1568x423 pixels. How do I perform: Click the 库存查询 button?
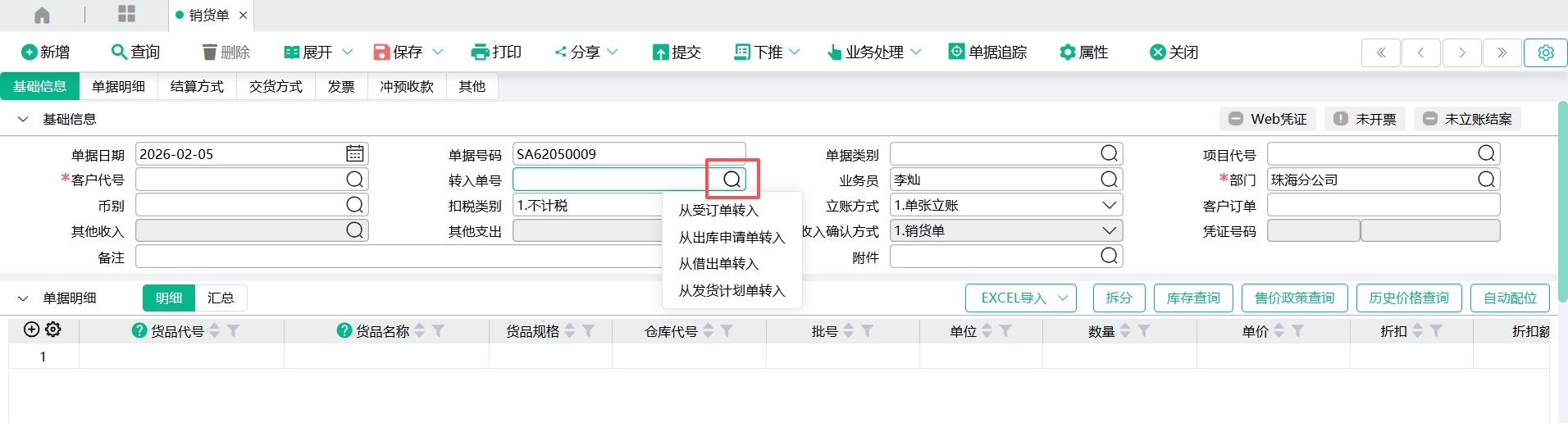pyautogui.click(x=1192, y=298)
